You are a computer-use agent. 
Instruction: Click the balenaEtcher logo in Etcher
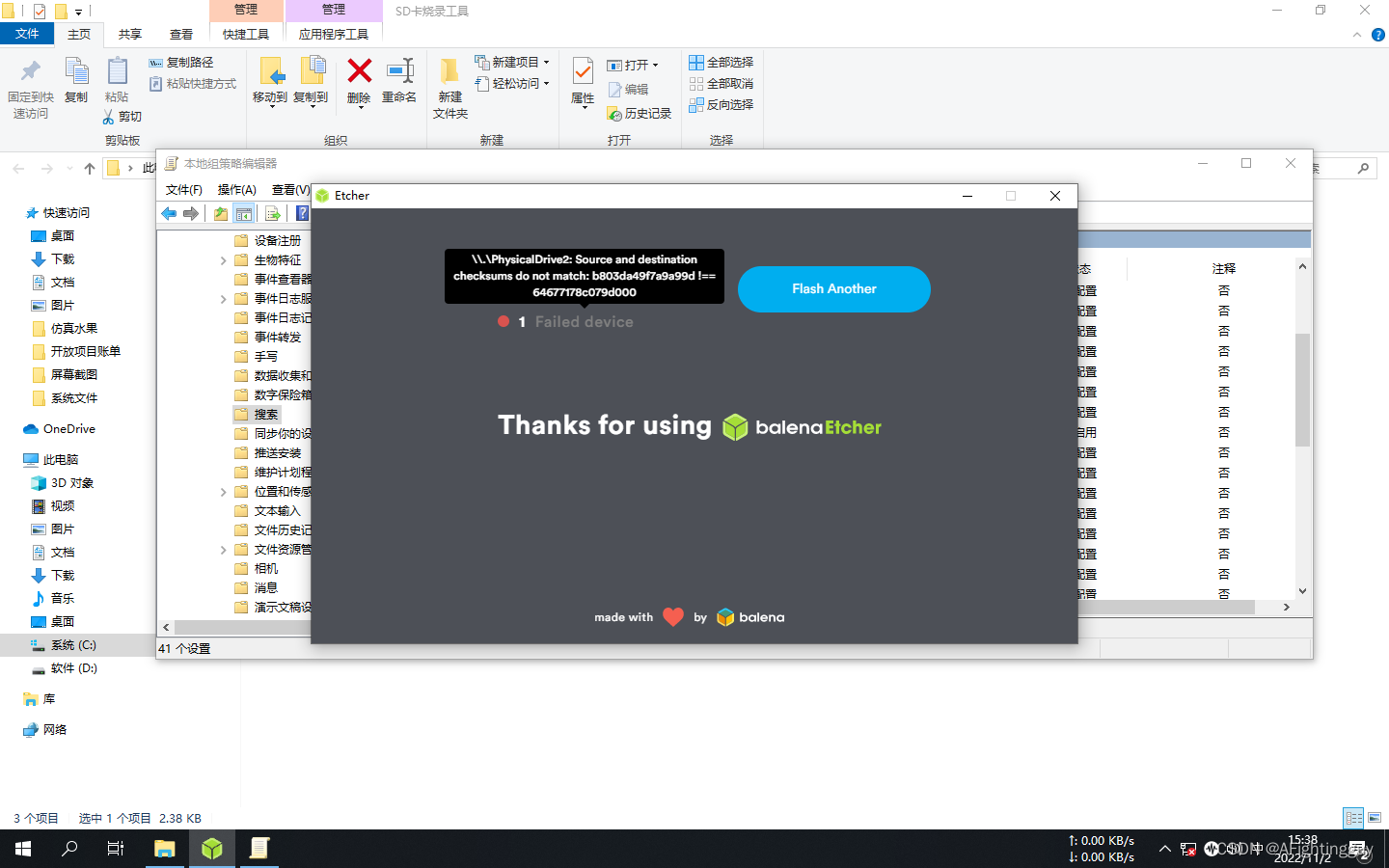(x=802, y=426)
